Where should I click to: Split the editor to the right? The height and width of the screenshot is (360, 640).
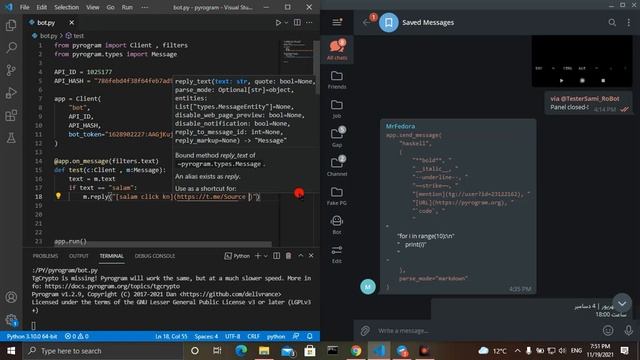coord(297,22)
